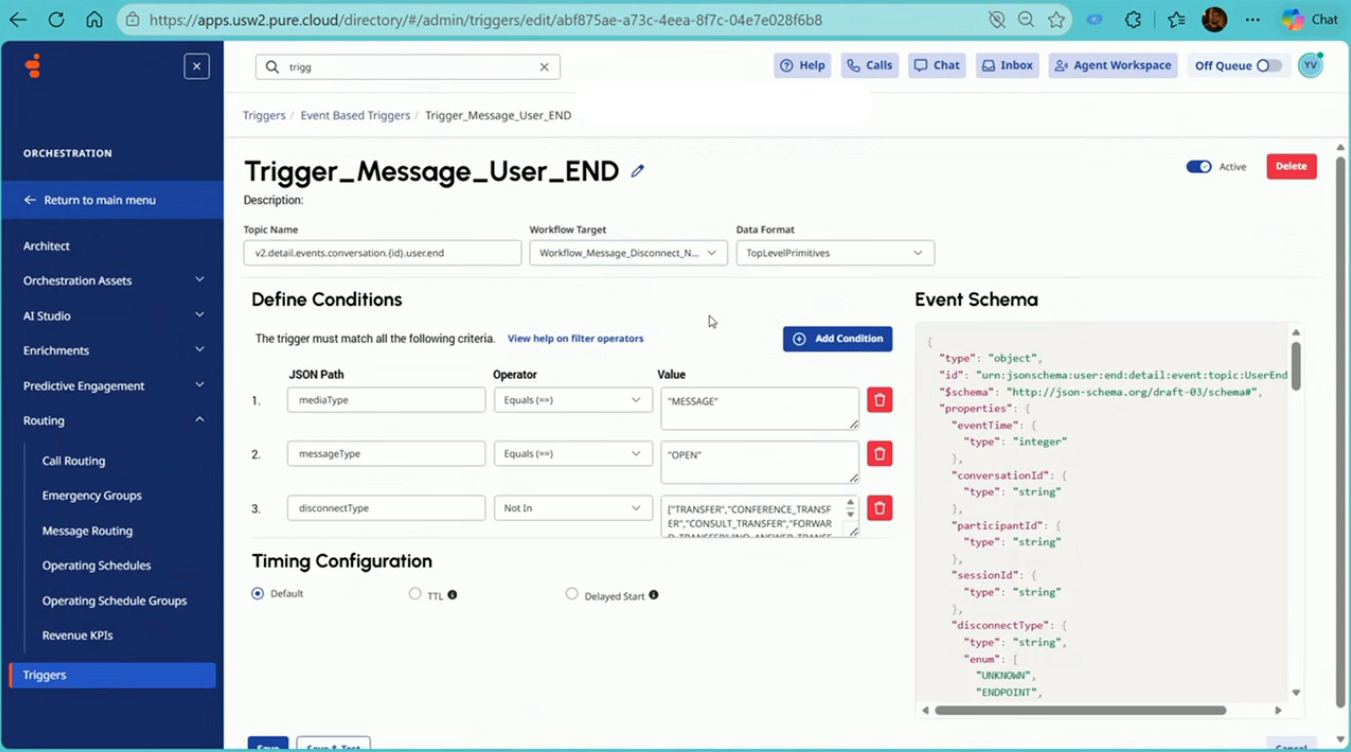Open operator dropdown for messageType row
Image resolution: width=1351 pixels, height=752 pixels.
(x=573, y=454)
